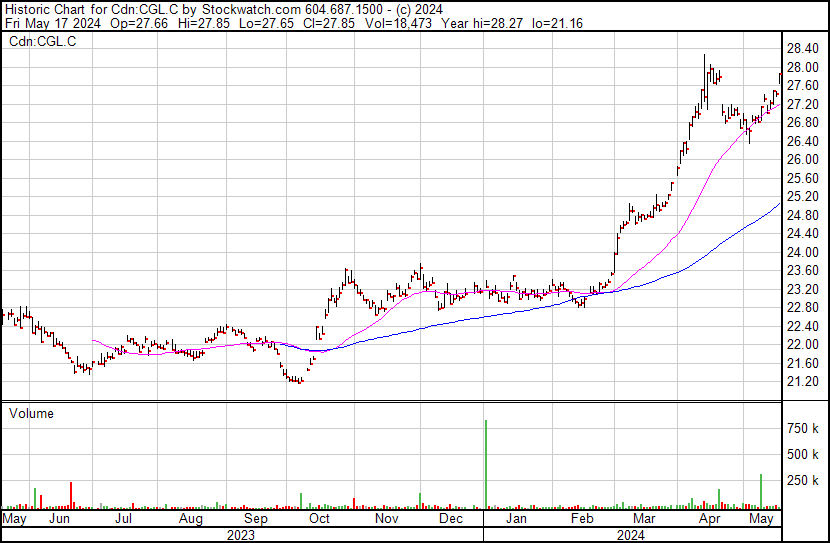Screen dimensions: 830x543
Task: Select the 21.20 price axis label
Action: click(x=803, y=382)
